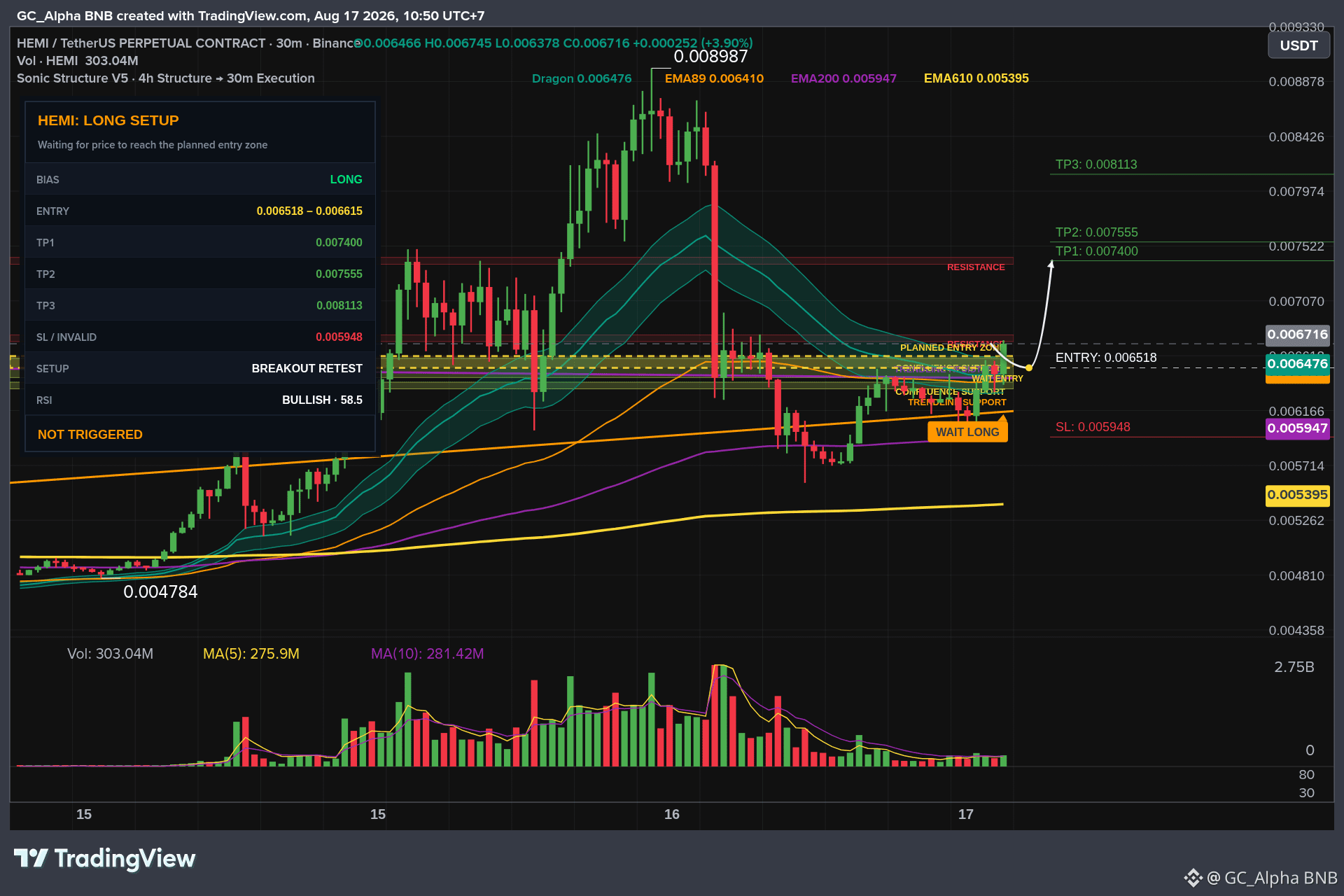Click the TP2: 0.007555 target line label

1097,232
